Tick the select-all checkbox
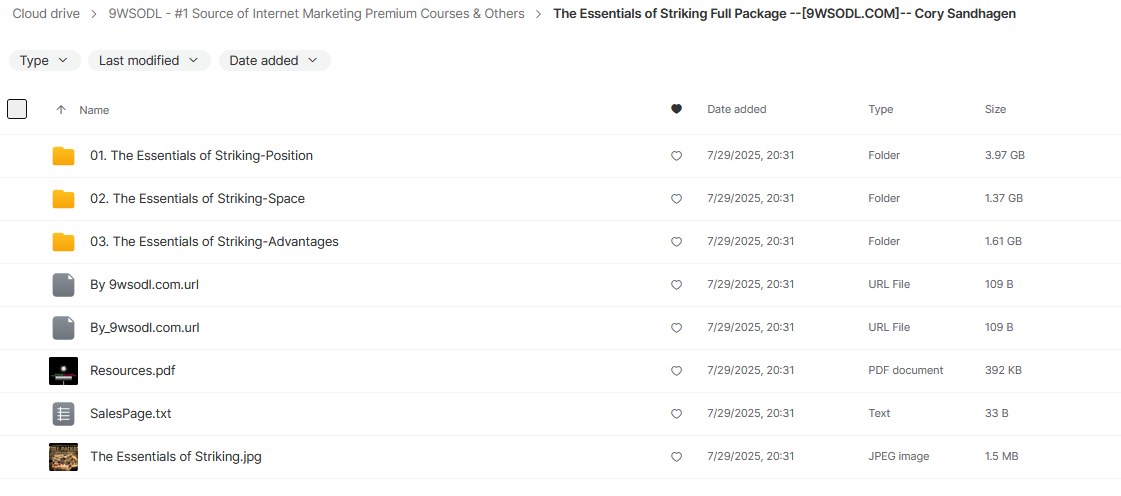The width and height of the screenshot is (1121, 496). (17, 109)
